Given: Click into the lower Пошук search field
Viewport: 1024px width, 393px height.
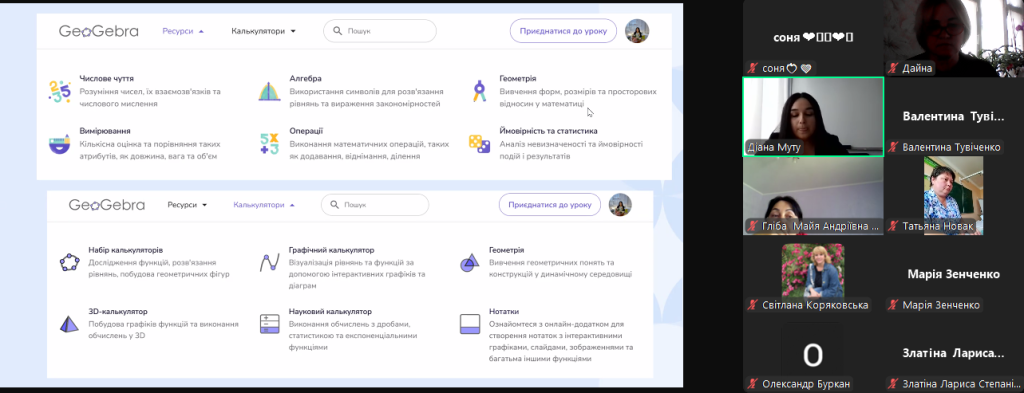Looking at the screenshot, I should tap(375, 205).
